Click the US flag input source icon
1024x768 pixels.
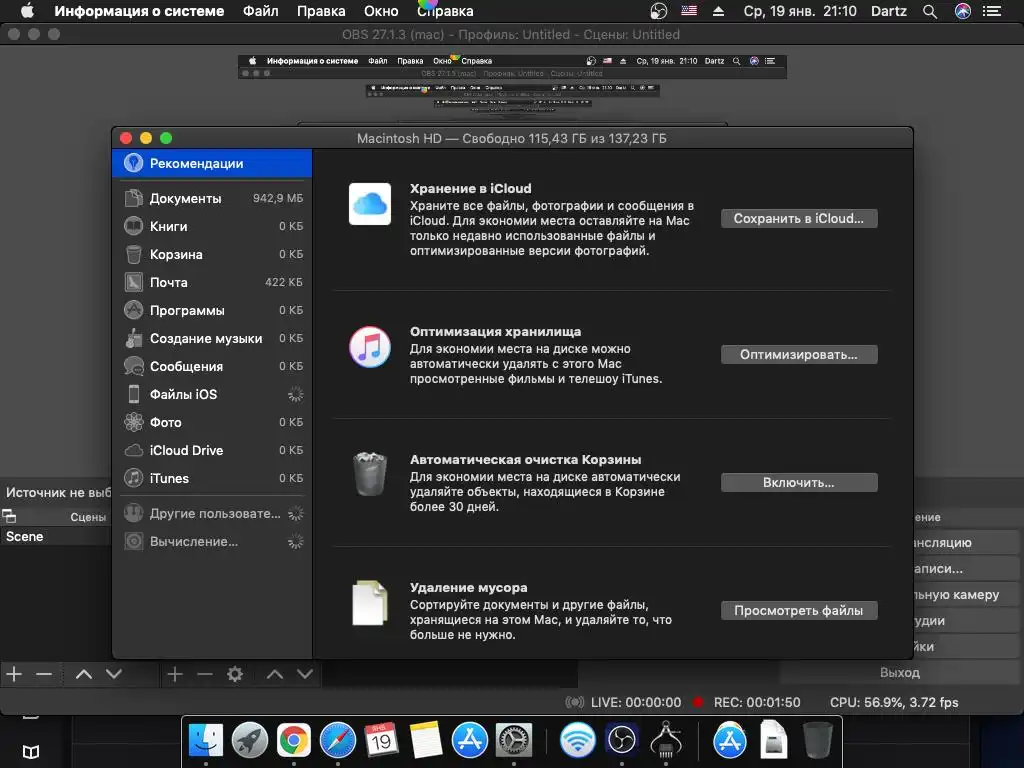689,11
